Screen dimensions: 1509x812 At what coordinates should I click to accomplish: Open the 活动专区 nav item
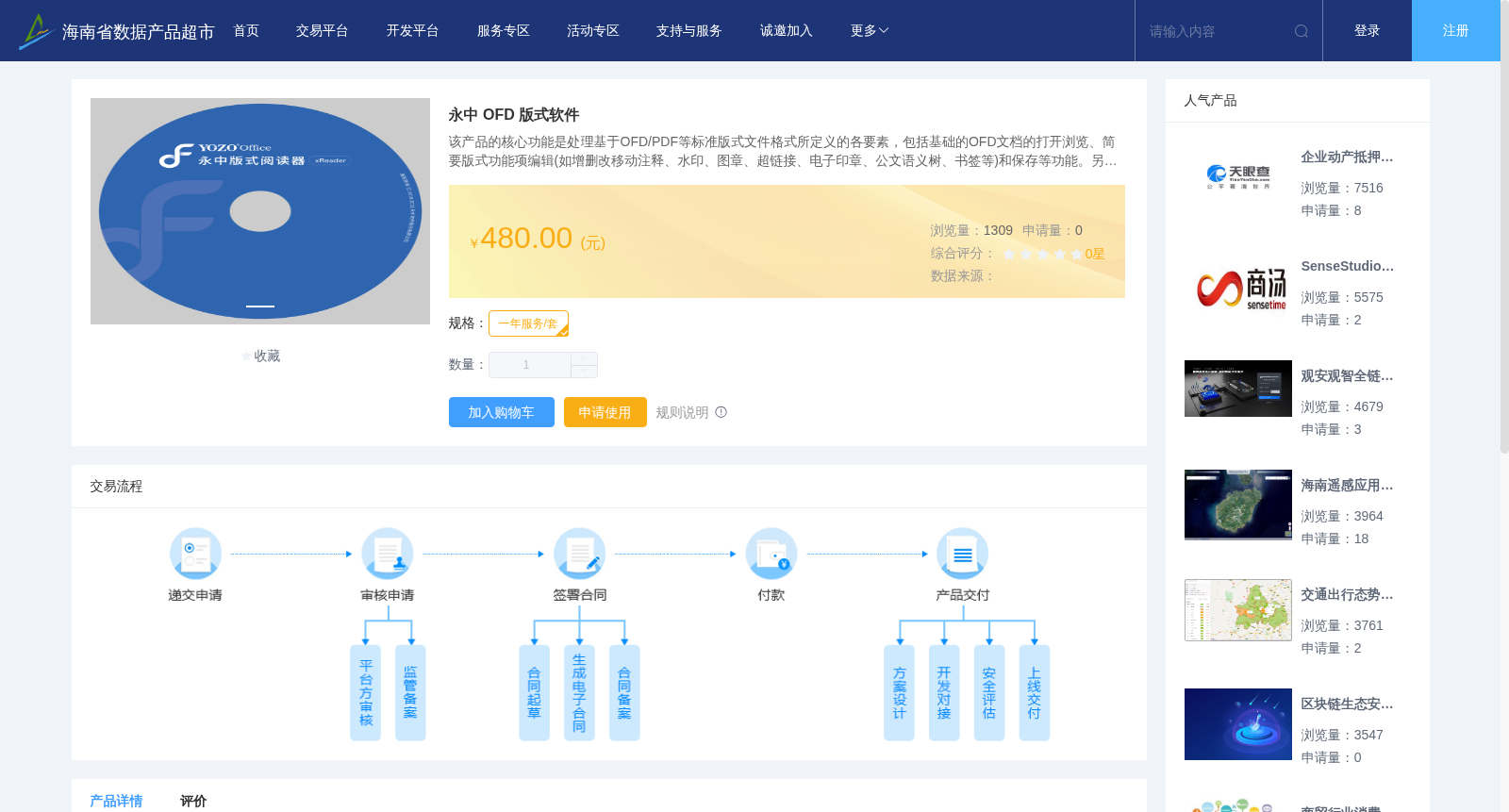[593, 31]
